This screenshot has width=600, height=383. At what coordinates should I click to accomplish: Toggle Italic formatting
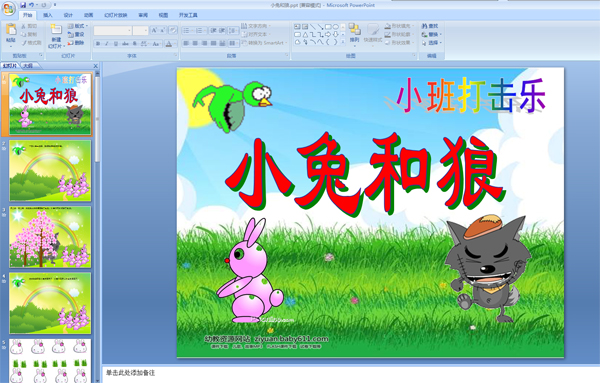pyautogui.click(x=107, y=44)
